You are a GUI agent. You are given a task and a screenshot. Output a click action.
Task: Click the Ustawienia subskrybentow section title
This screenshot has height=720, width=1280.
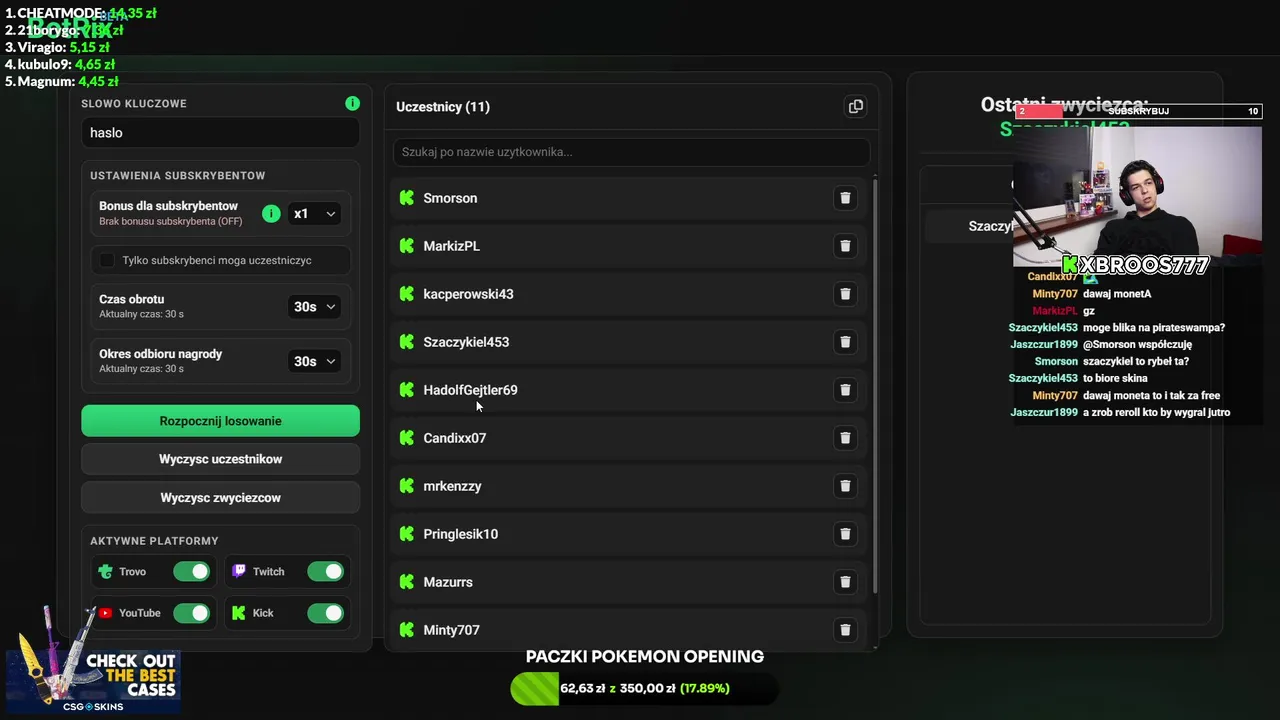177,176
